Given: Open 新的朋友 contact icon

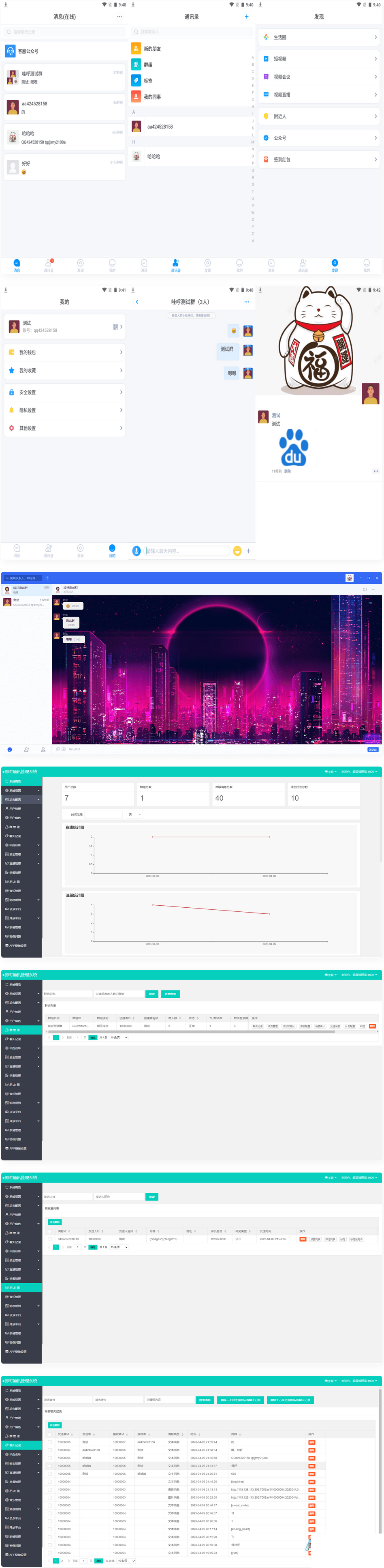Looking at the screenshot, I should pos(136,48).
